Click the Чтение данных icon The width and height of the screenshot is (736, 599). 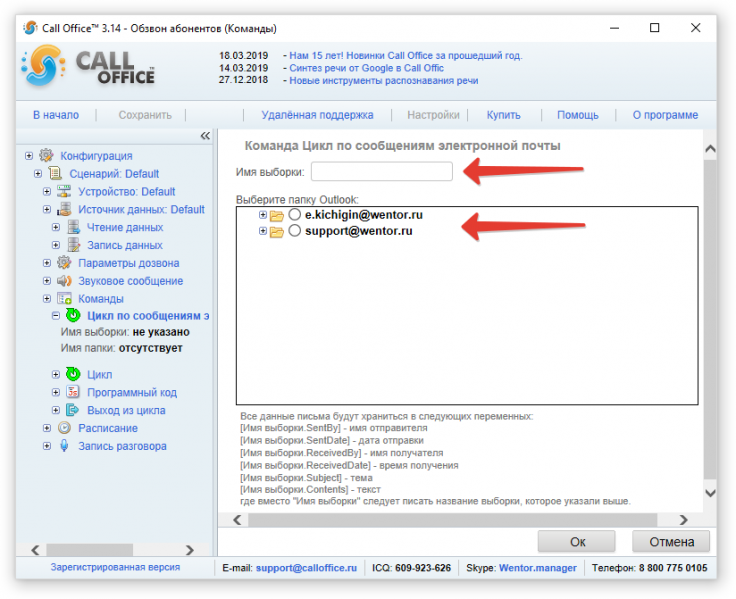(73, 227)
